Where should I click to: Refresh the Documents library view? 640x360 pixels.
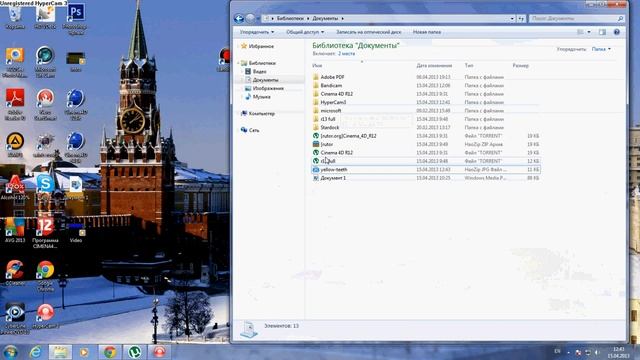[x=521, y=18]
